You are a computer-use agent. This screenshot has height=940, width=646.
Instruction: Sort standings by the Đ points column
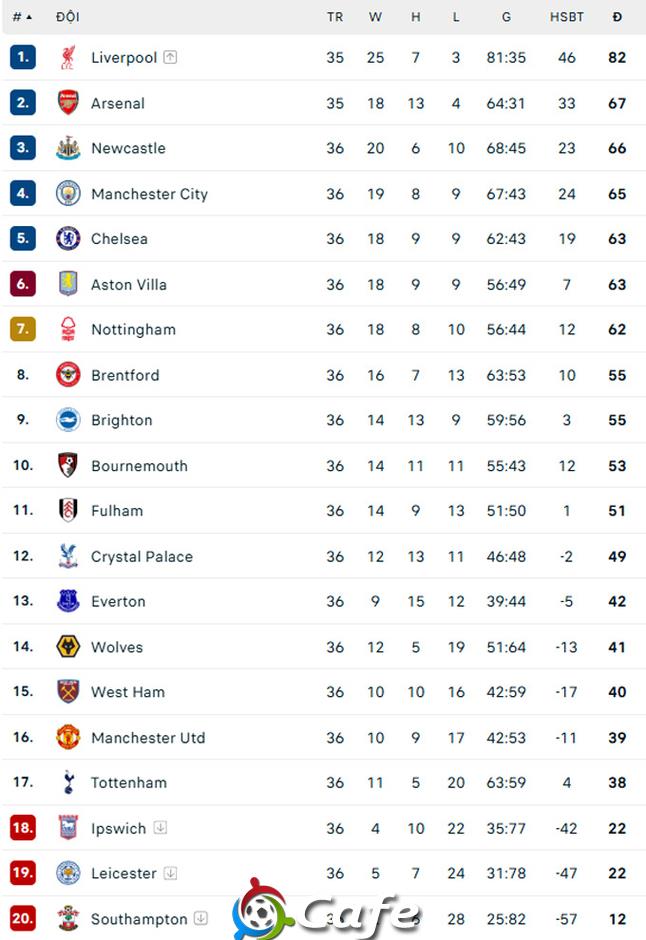[617, 17]
